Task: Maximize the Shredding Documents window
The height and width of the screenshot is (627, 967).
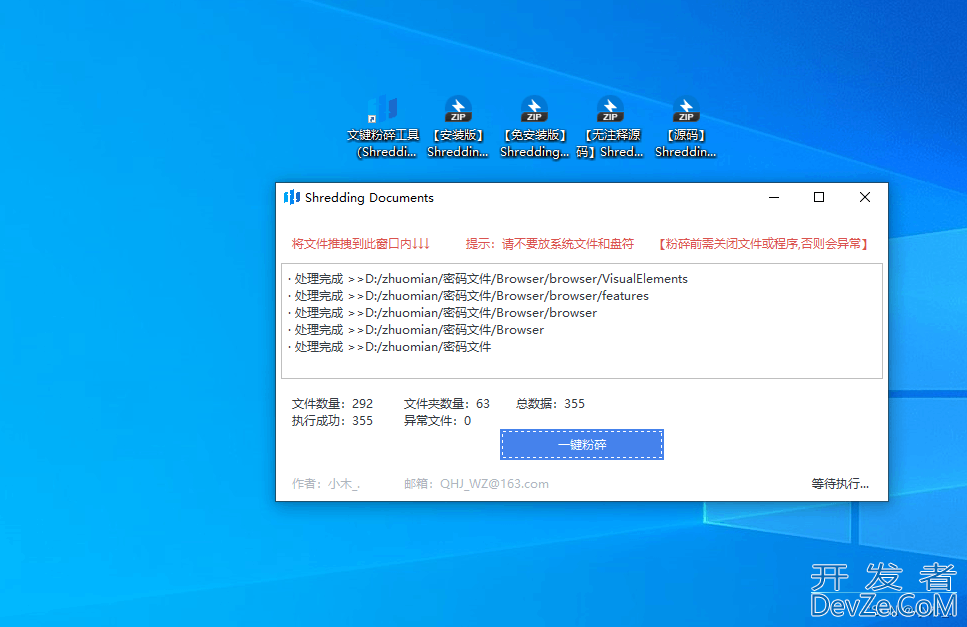Action: click(819, 198)
